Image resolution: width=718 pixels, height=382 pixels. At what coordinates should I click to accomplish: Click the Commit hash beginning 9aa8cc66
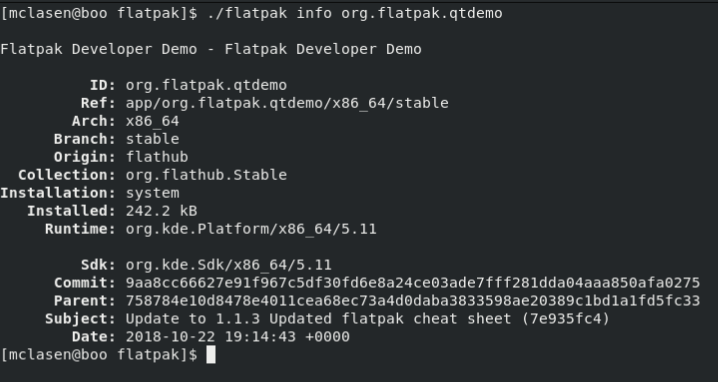(x=413, y=283)
